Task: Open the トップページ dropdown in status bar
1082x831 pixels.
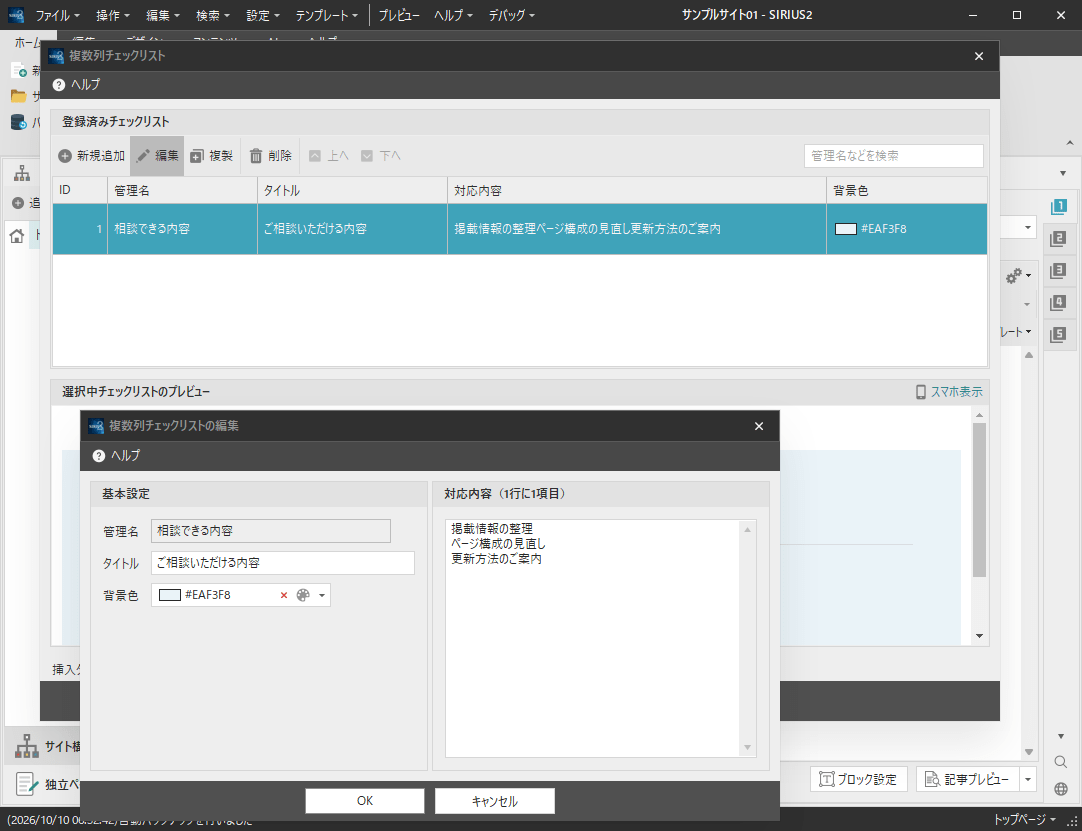Action: tap(1025, 819)
